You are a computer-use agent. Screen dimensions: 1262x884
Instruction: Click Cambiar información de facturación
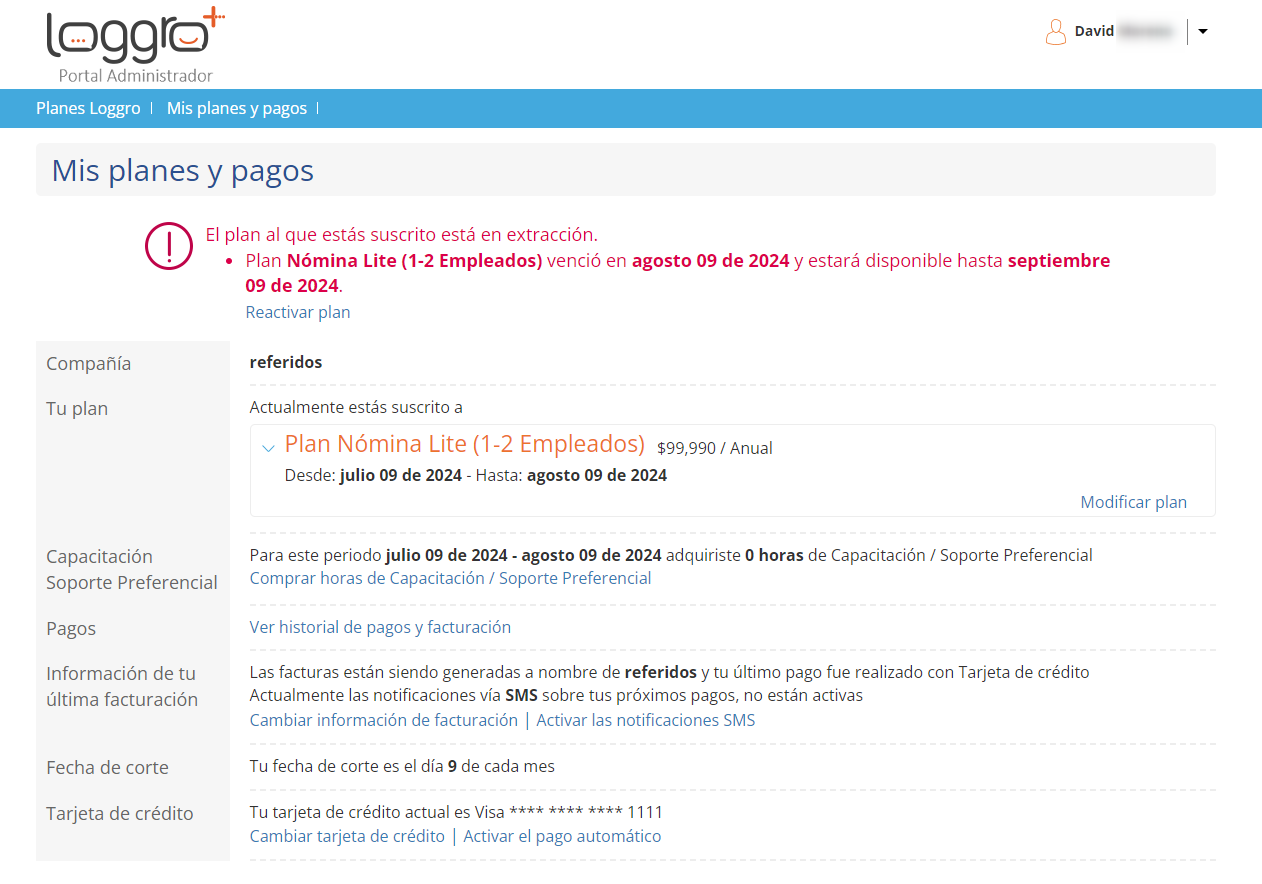click(383, 720)
